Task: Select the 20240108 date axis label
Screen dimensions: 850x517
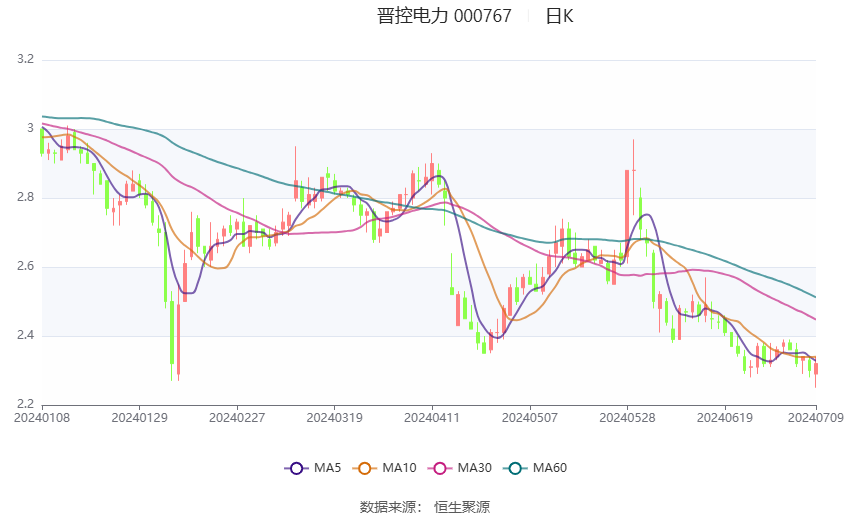Action: pyautogui.click(x=42, y=418)
